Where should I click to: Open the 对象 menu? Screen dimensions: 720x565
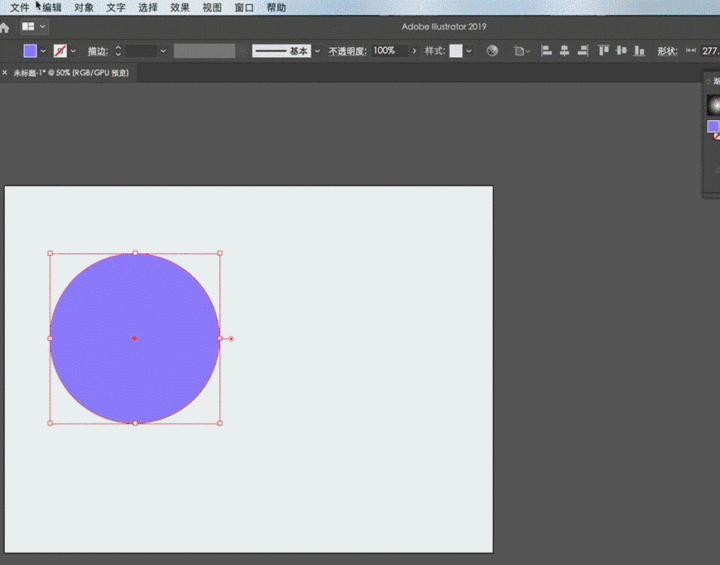84,8
